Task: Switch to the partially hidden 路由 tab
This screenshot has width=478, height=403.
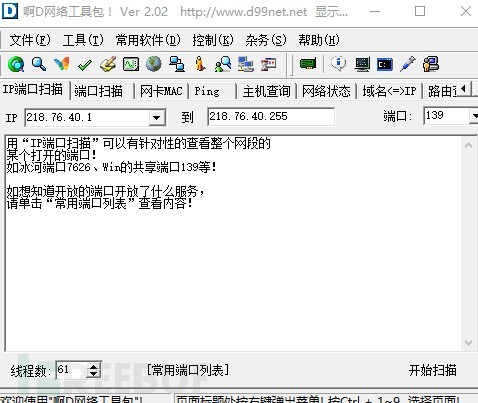Action: pyautogui.click(x=442, y=91)
